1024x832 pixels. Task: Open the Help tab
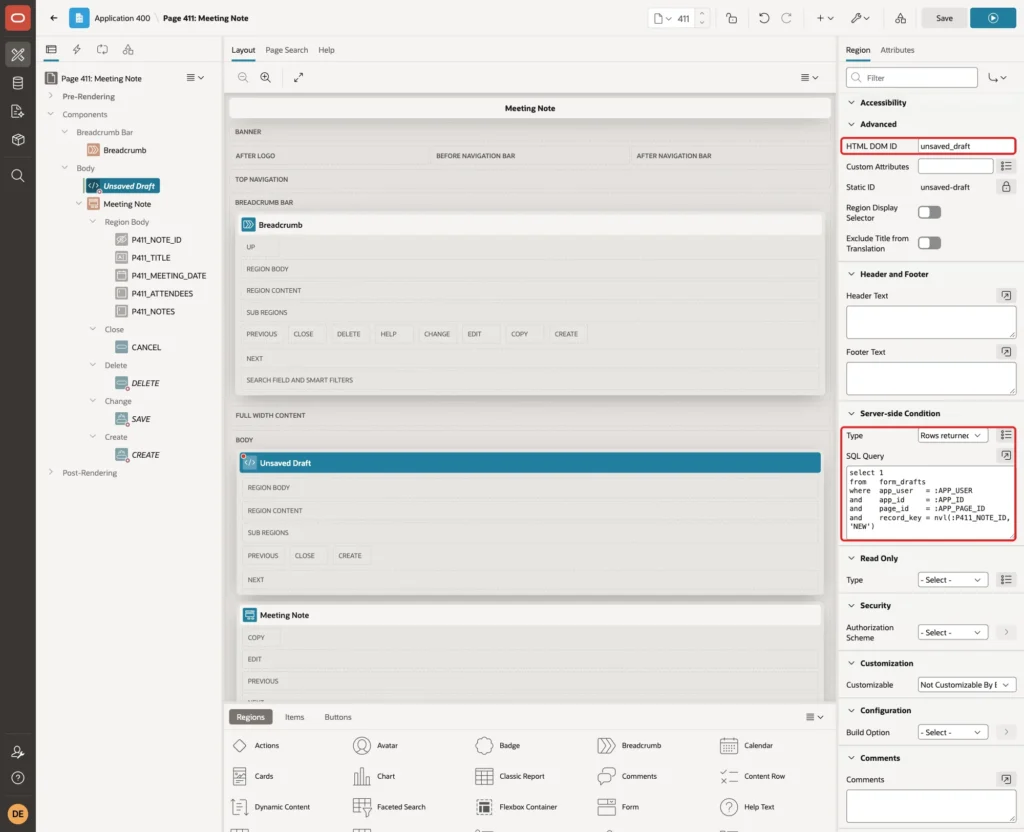pyautogui.click(x=326, y=50)
